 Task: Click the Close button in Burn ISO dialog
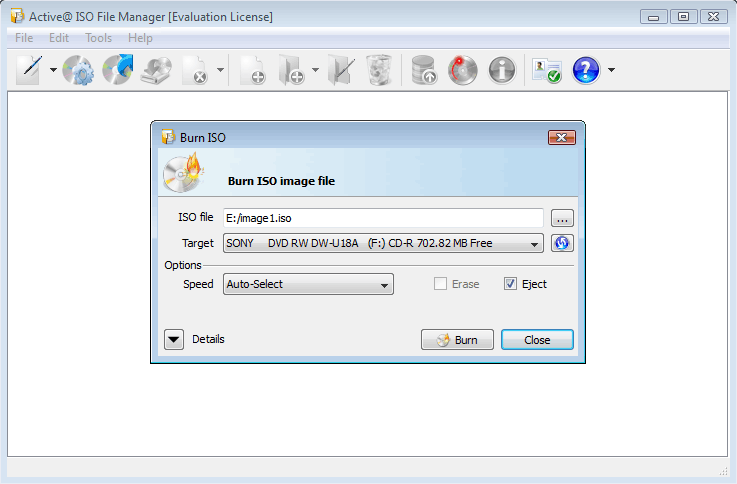point(537,340)
